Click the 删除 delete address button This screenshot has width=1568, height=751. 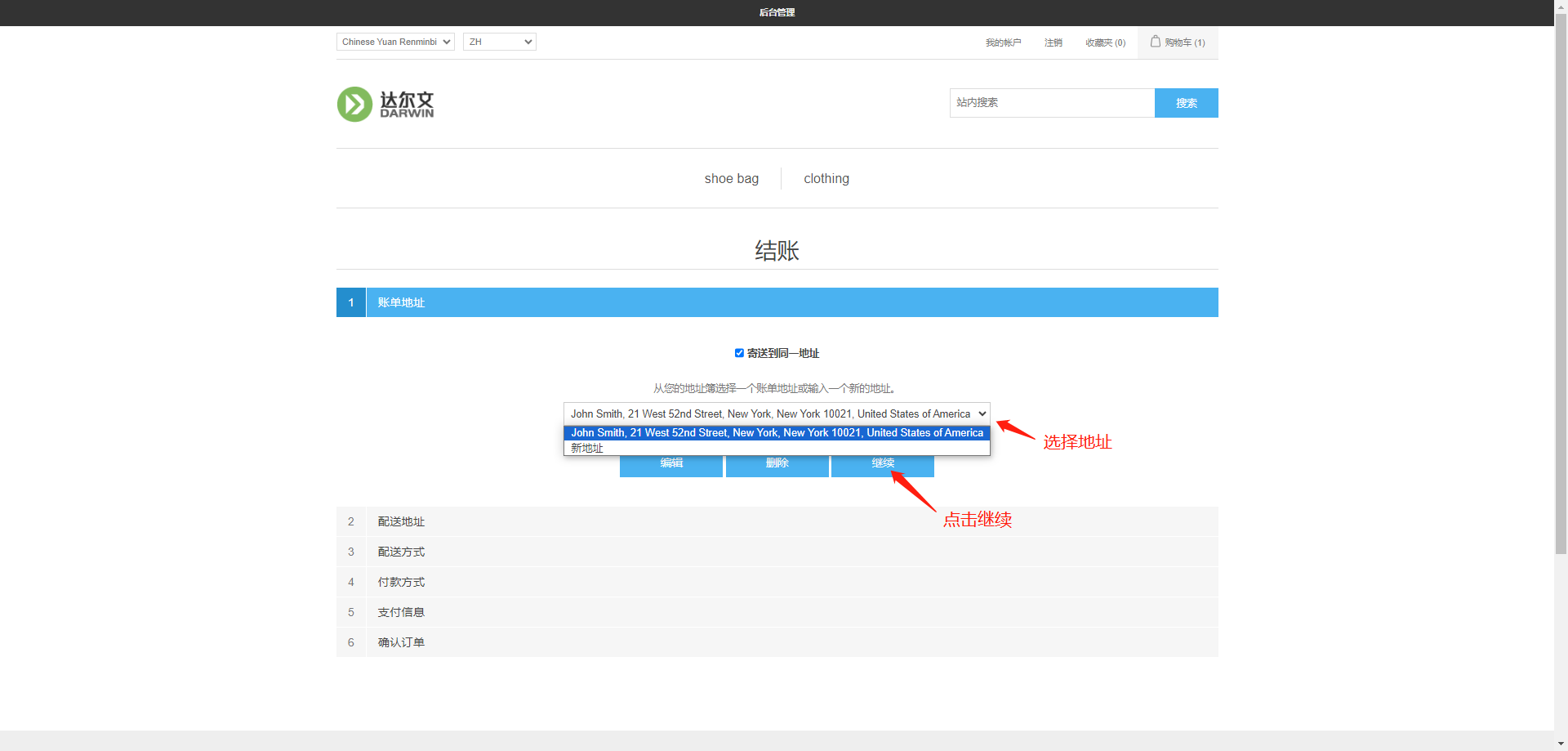click(777, 466)
